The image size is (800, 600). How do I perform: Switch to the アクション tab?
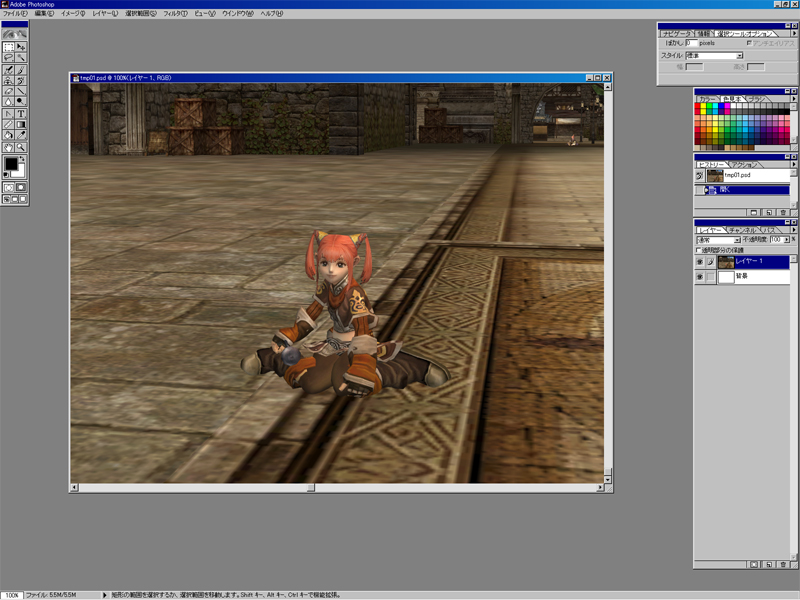click(x=746, y=164)
